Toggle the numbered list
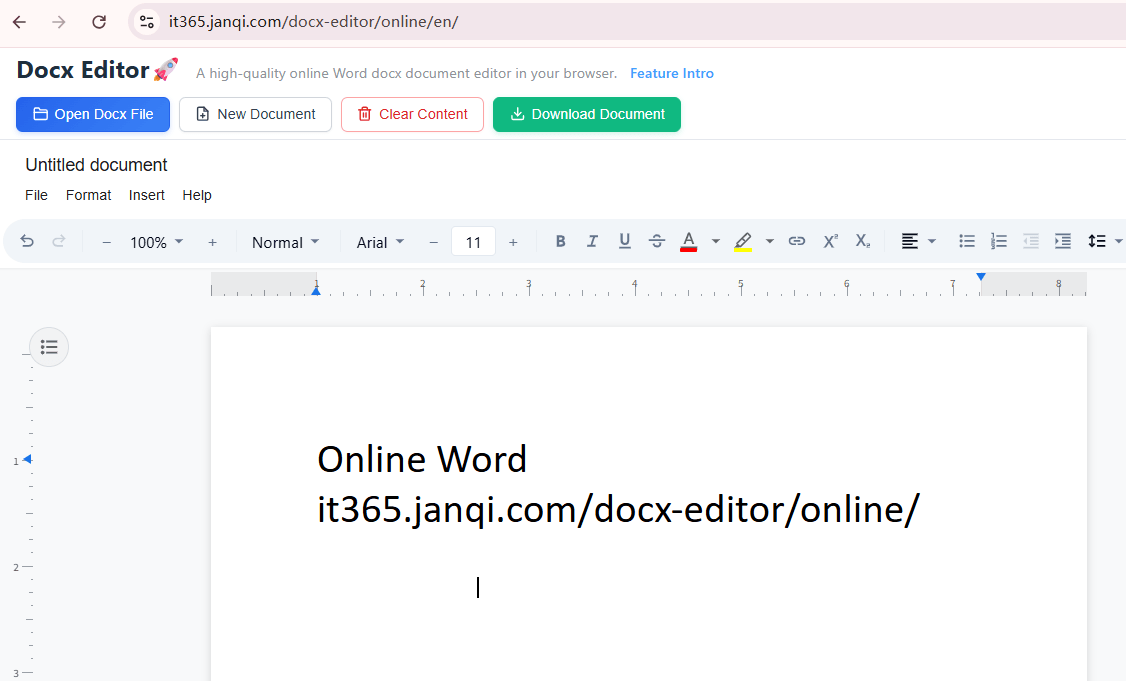The image size is (1126, 681). 999,241
